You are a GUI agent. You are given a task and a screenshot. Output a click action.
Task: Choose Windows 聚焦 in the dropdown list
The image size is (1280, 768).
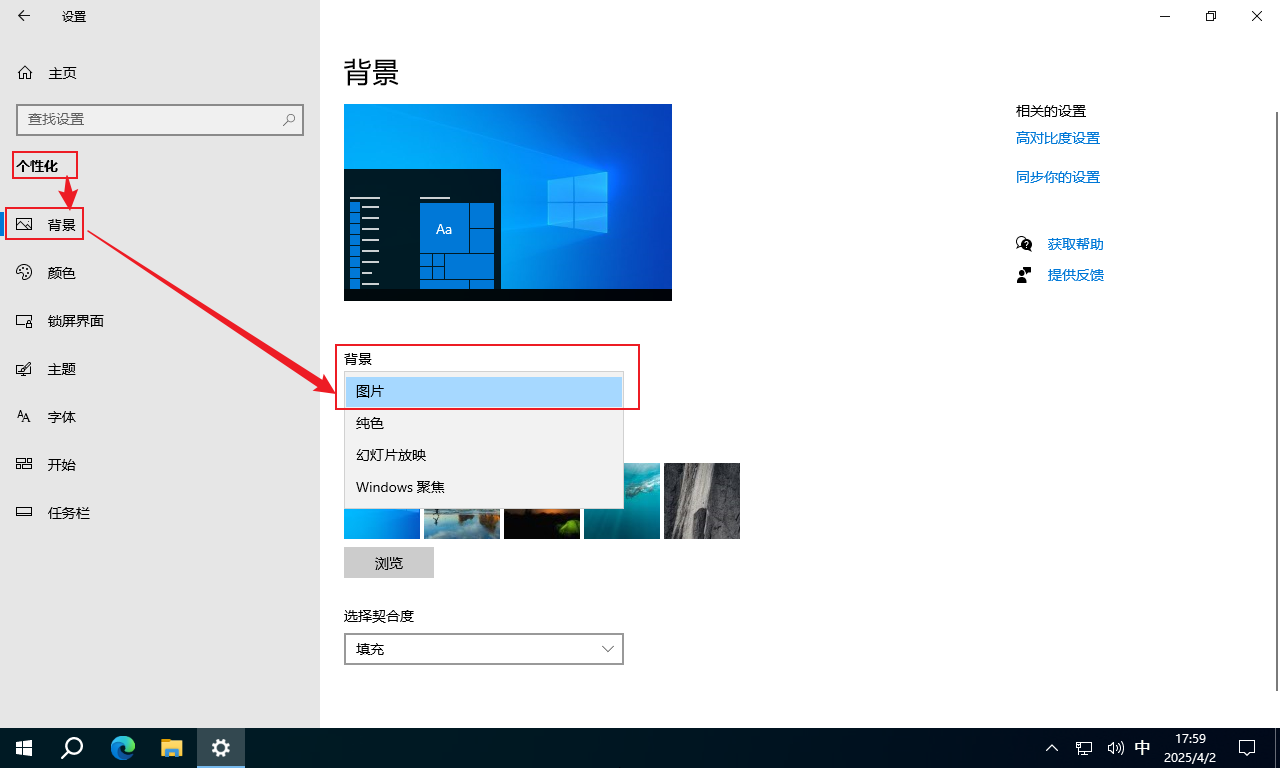click(484, 487)
